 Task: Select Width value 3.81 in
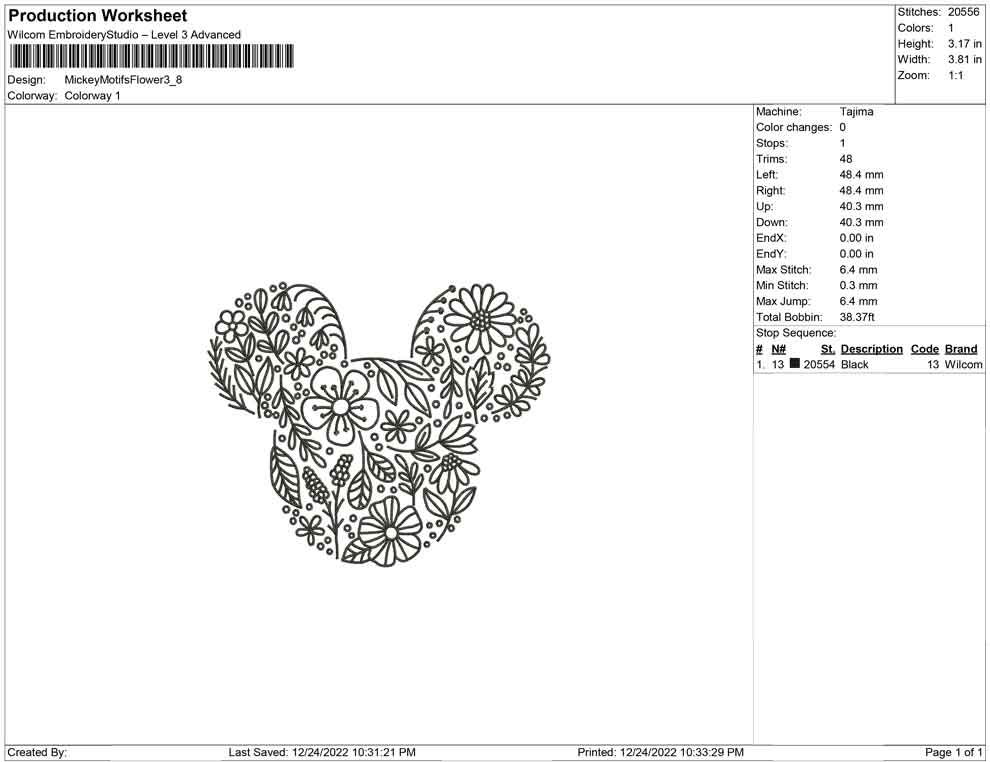(964, 59)
